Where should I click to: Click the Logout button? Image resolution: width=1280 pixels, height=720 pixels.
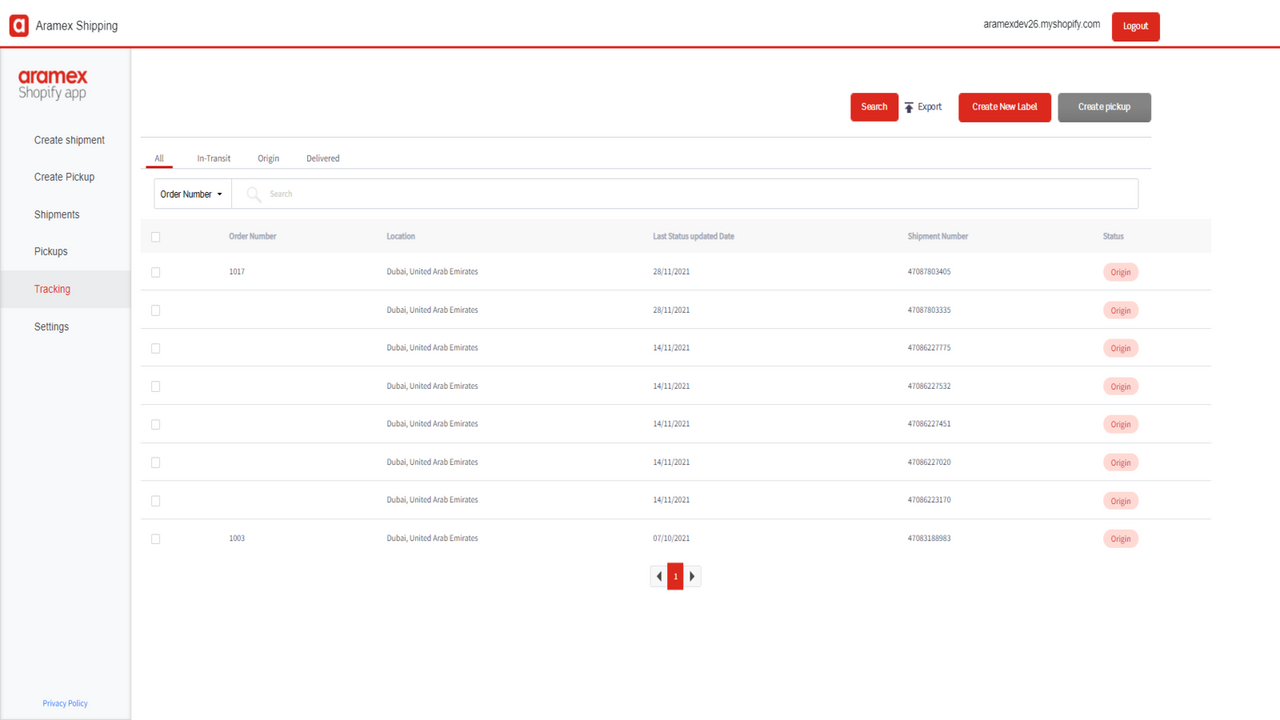tap(1135, 26)
